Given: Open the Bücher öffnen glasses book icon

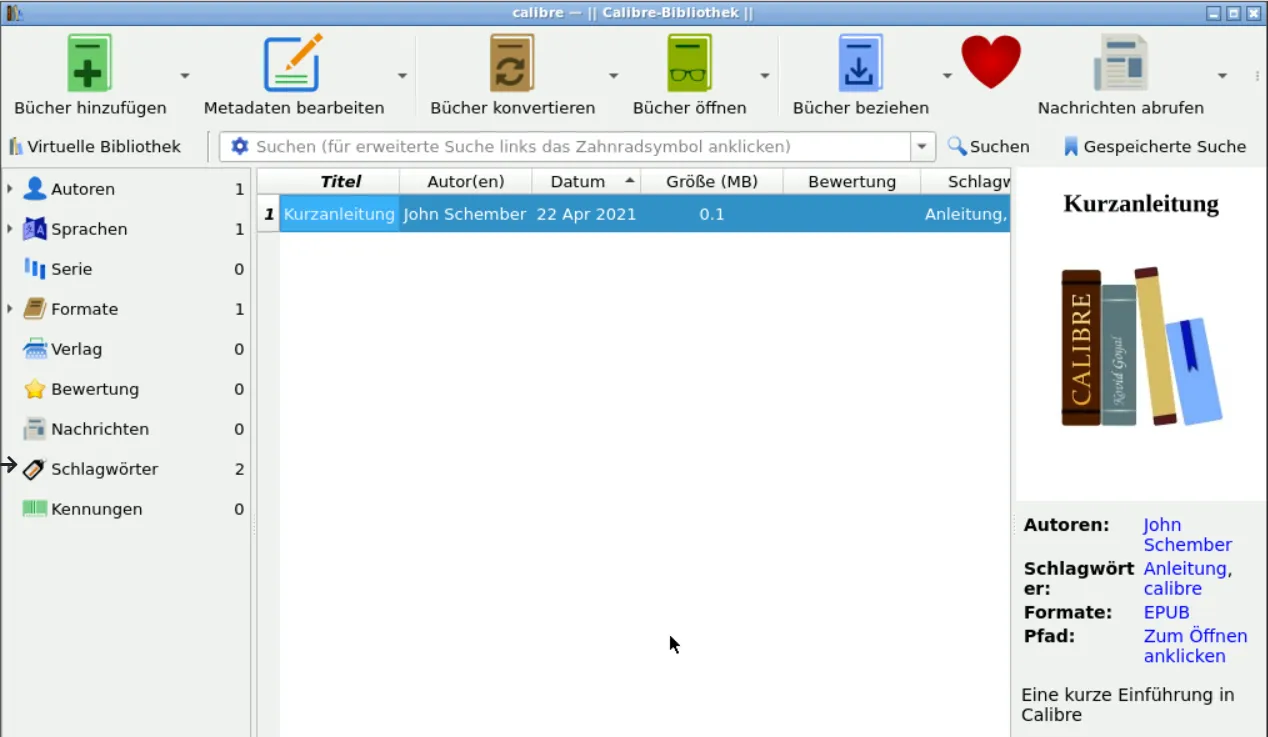Looking at the screenshot, I should click(x=689, y=63).
